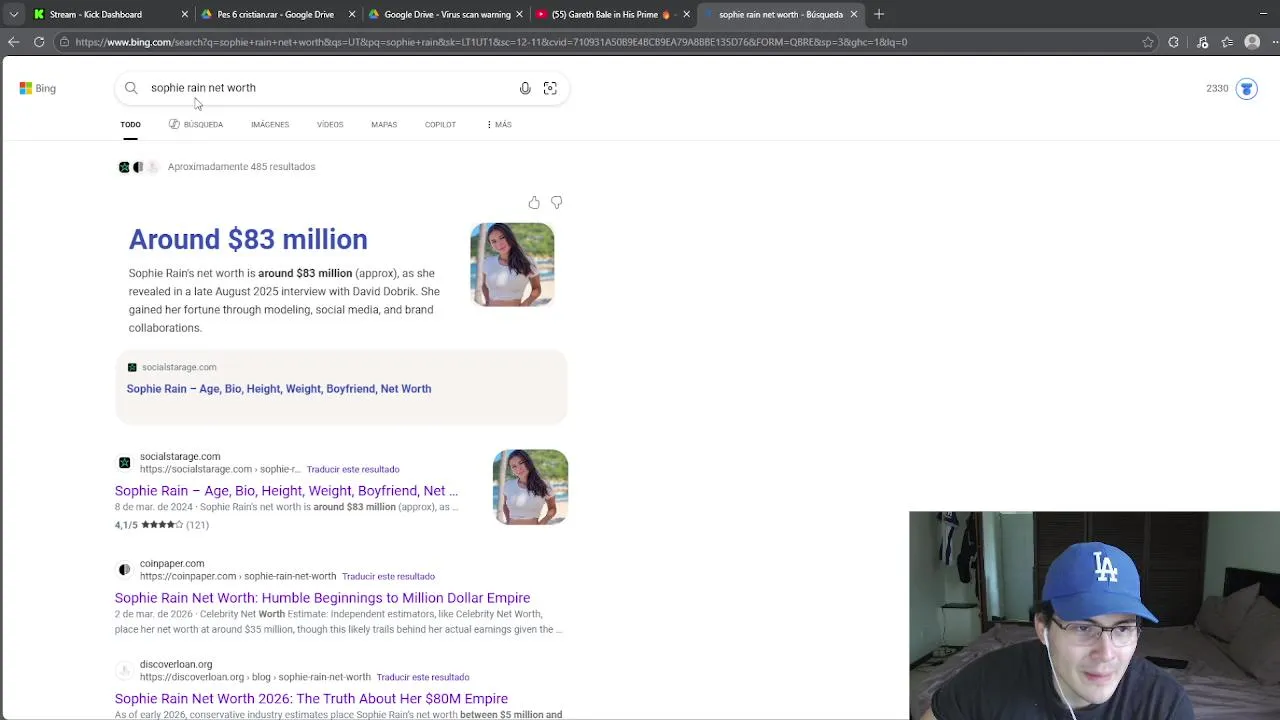The height and width of the screenshot is (720, 1280).
Task: Go back with the browser back arrow
Action: click(13, 42)
